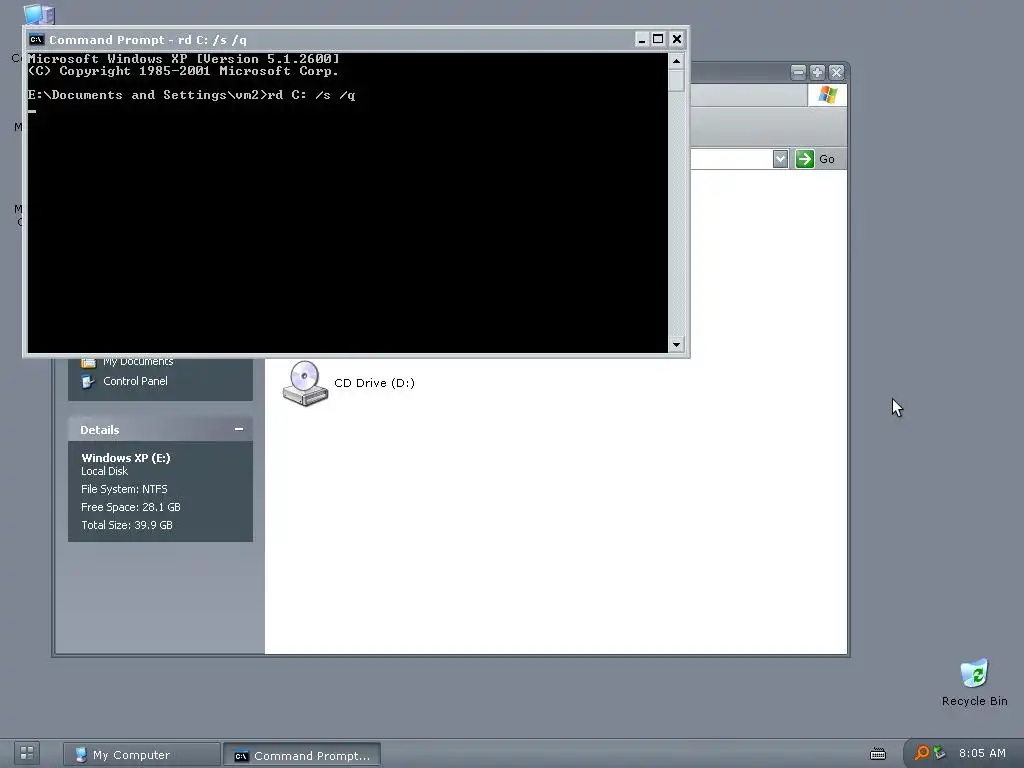Screen dimensions: 1024x768
Task: Click the 8:05 AM clock
Action: pyautogui.click(x=982, y=753)
